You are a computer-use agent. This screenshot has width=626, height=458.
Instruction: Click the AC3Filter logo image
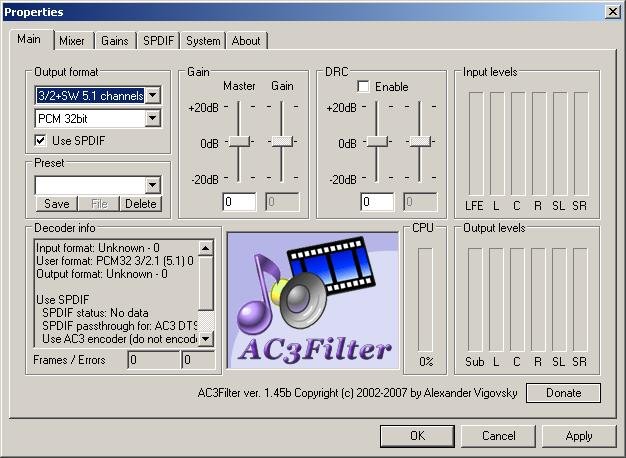313,300
